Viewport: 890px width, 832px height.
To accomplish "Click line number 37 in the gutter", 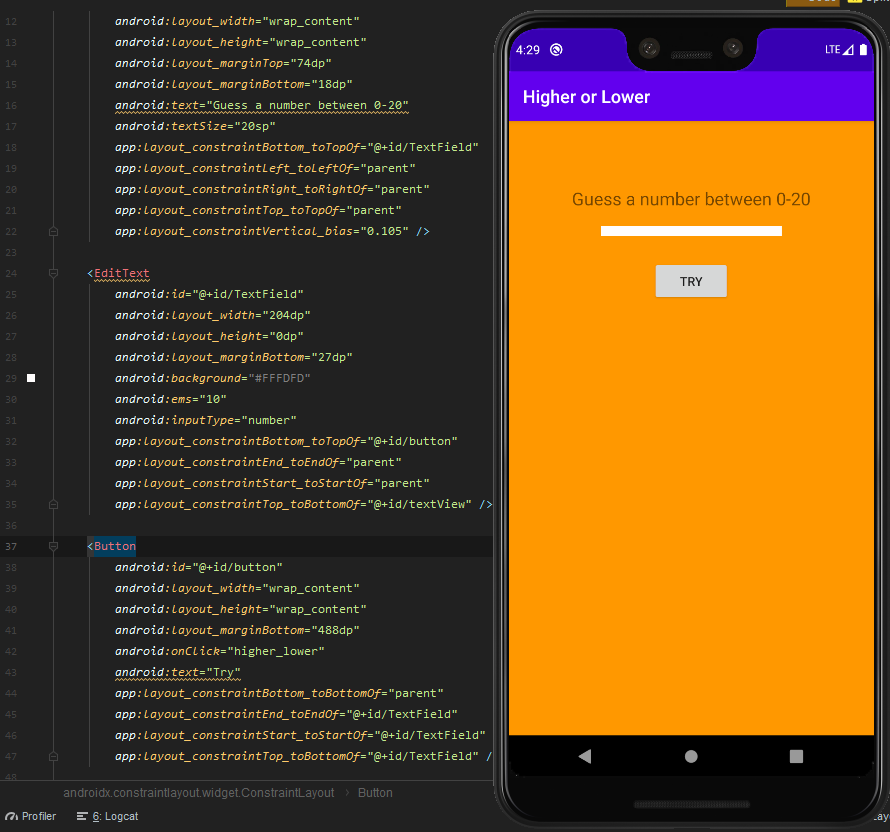I will [x=11, y=547].
